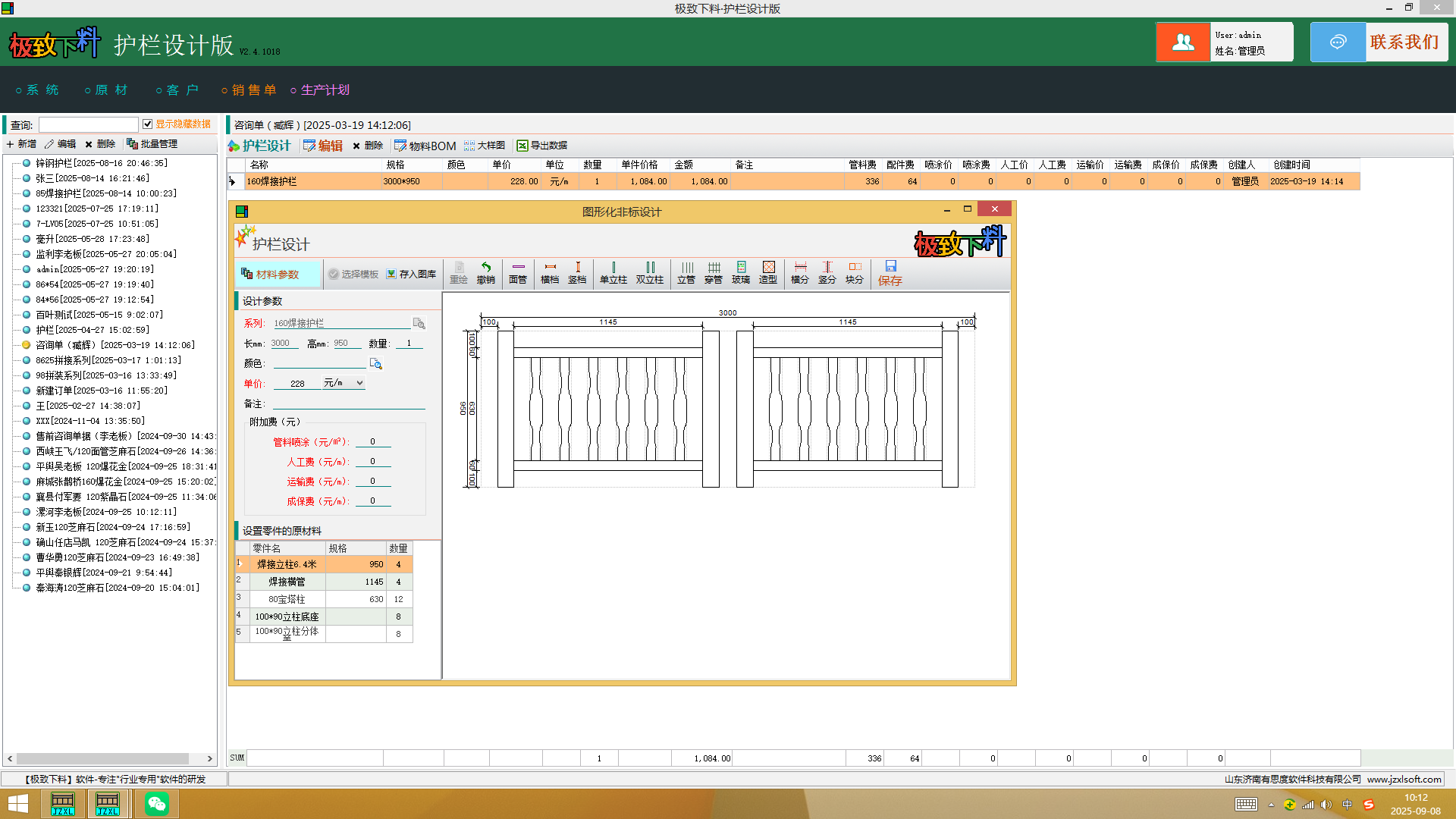Select tree item 85焊接护栏
Viewport: 1456px width, 819px height.
click(106, 193)
